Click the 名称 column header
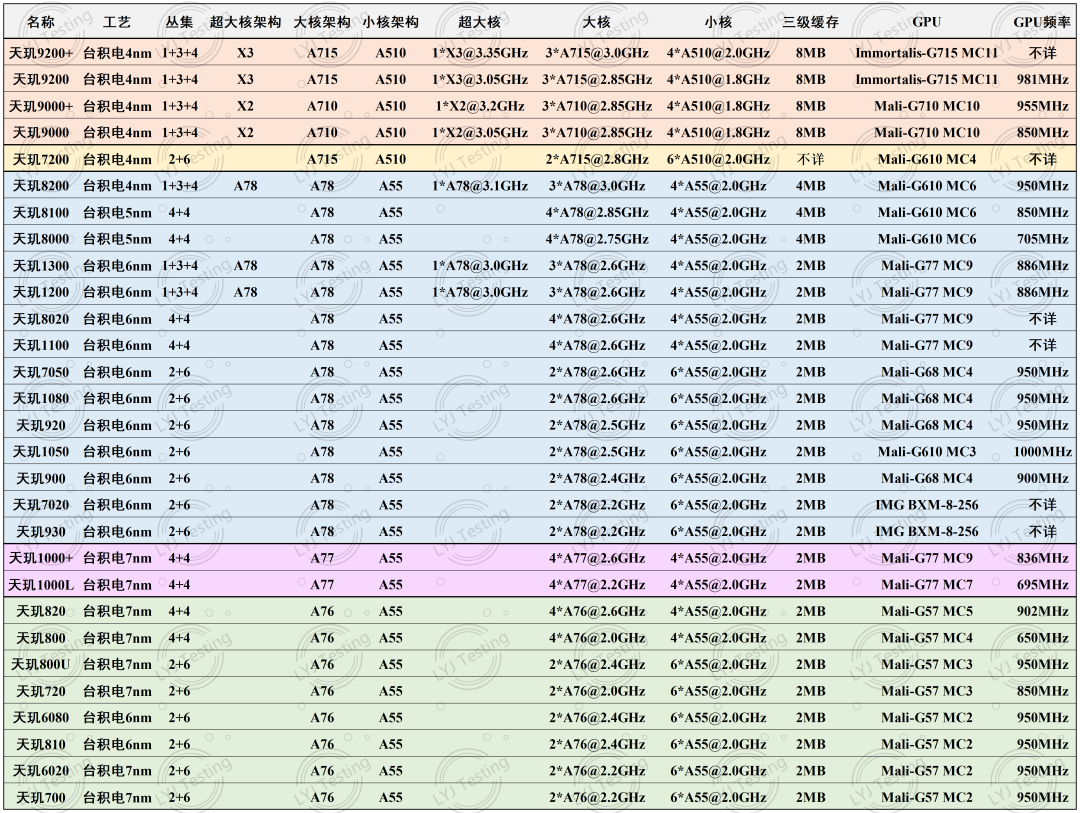This screenshot has width=1080, height=813. pos(41,22)
